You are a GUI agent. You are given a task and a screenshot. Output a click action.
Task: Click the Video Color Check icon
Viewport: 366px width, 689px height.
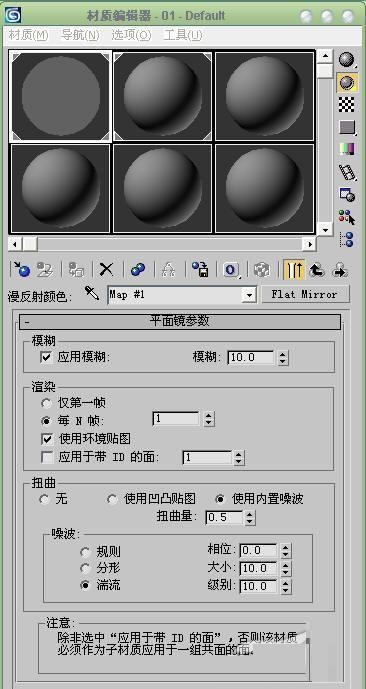(347, 149)
